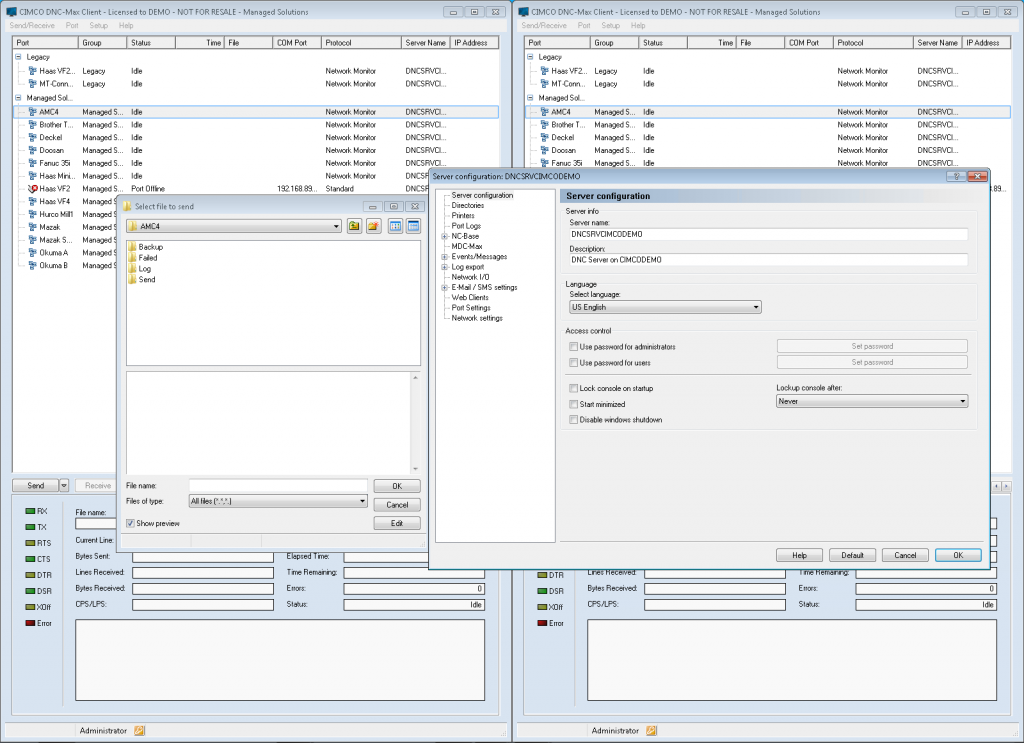Open the AMC4 folder location dropdown
Viewport: 1024px width, 743px height.
click(x=336, y=227)
